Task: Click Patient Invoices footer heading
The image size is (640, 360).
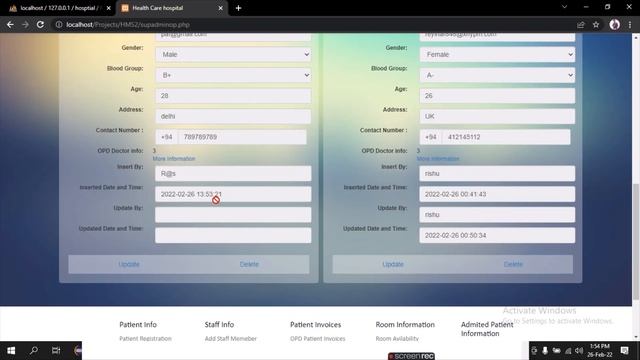Action: pyautogui.click(x=316, y=325)
